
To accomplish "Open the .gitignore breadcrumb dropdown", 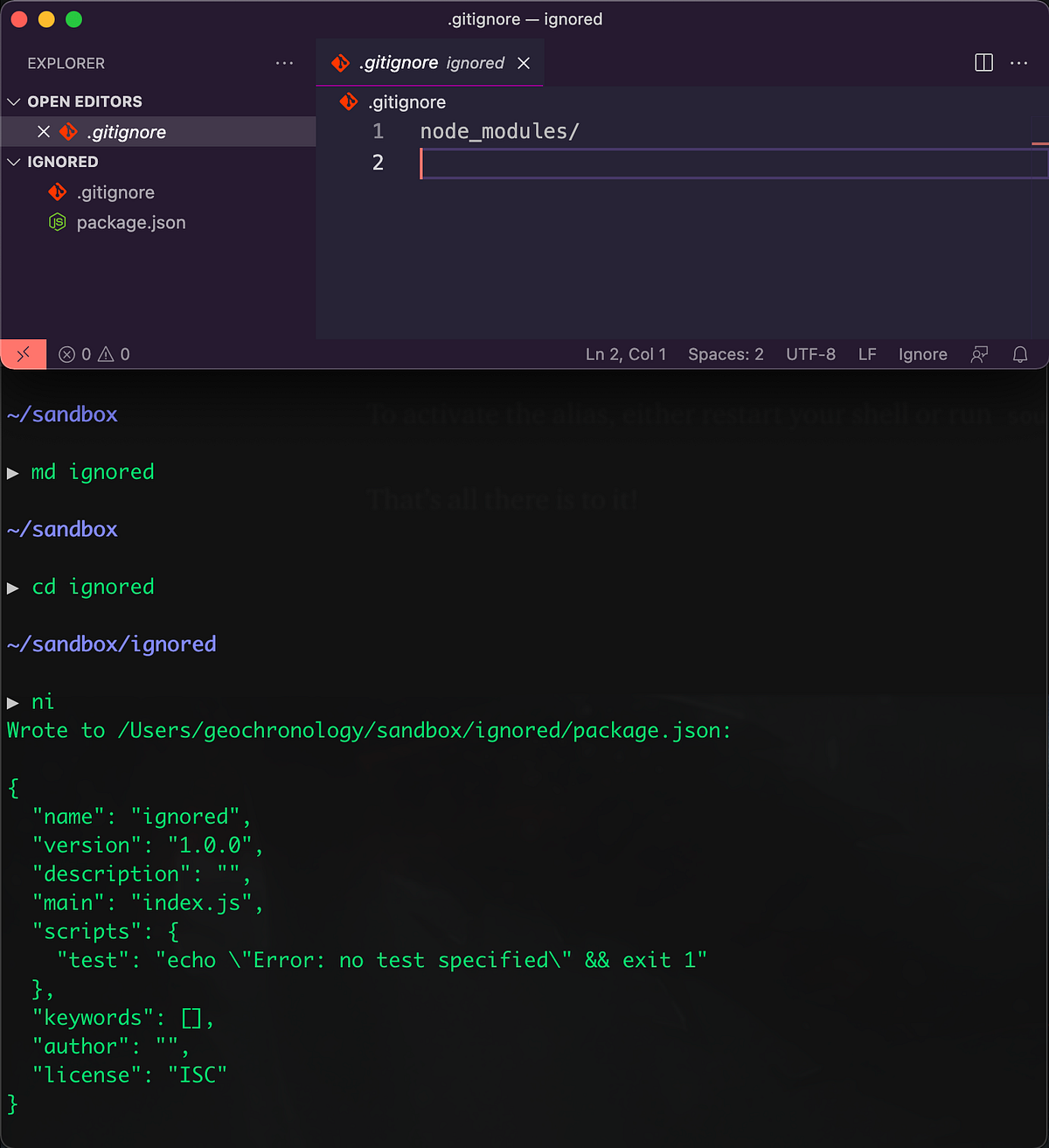I will tap(407, 101).
